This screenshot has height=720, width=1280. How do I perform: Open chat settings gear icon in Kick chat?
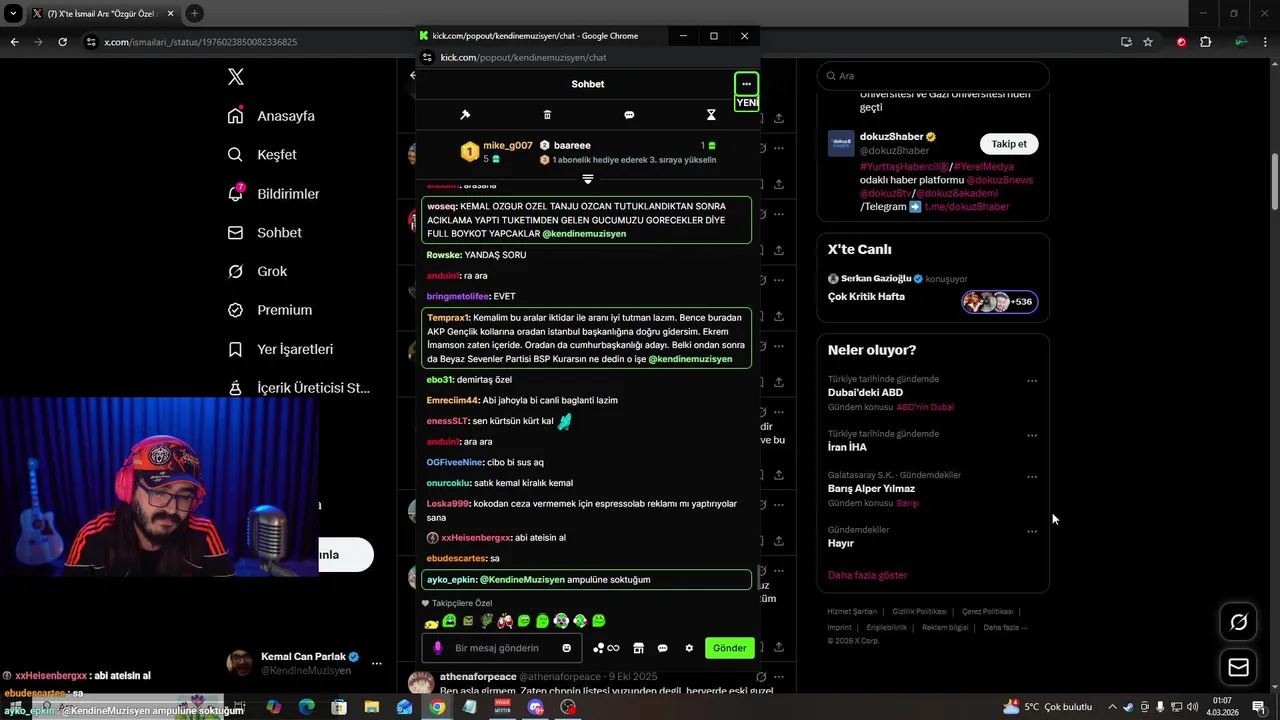(x=689, y=648)
